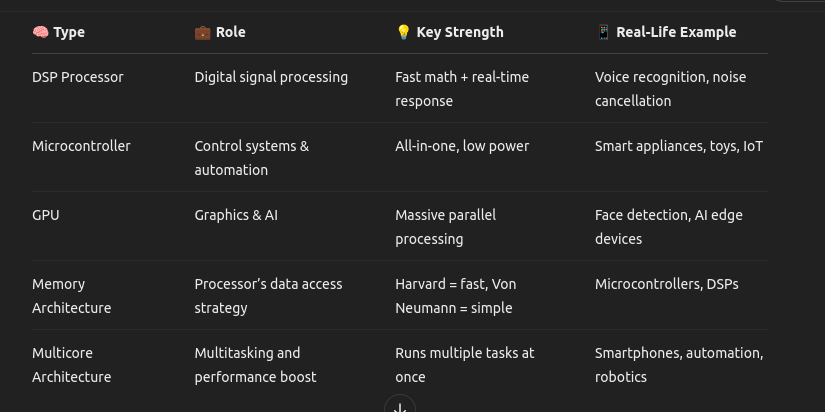825x412 pixels.
Task: Click the Digital signal processing cell
Action: 271,77
